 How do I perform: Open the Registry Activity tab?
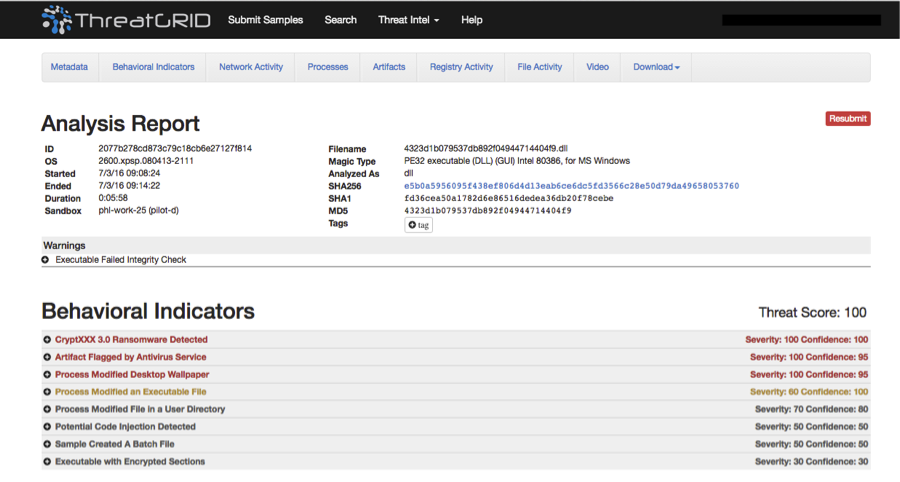pyautogui.click(x=461, y=67)
